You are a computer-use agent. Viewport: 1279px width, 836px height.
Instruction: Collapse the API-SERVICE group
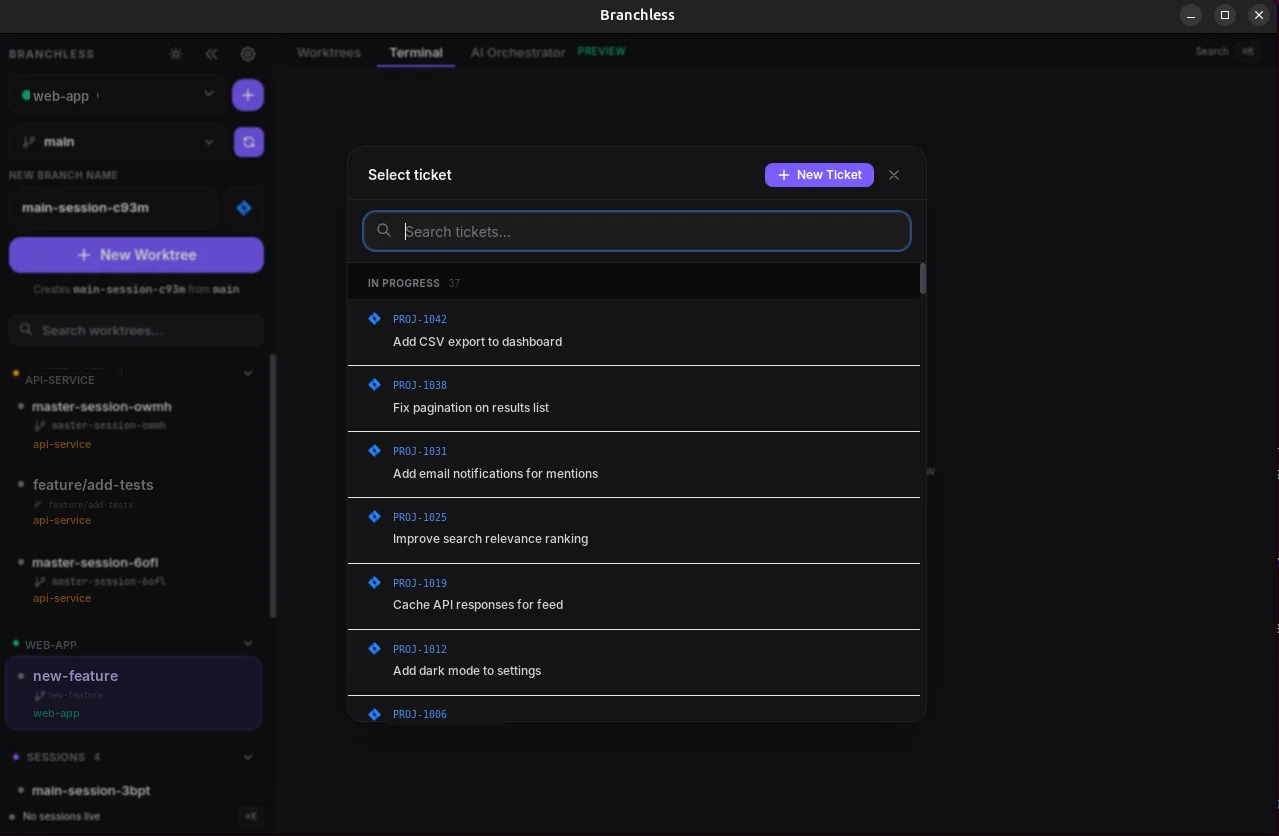coord(248,373)
